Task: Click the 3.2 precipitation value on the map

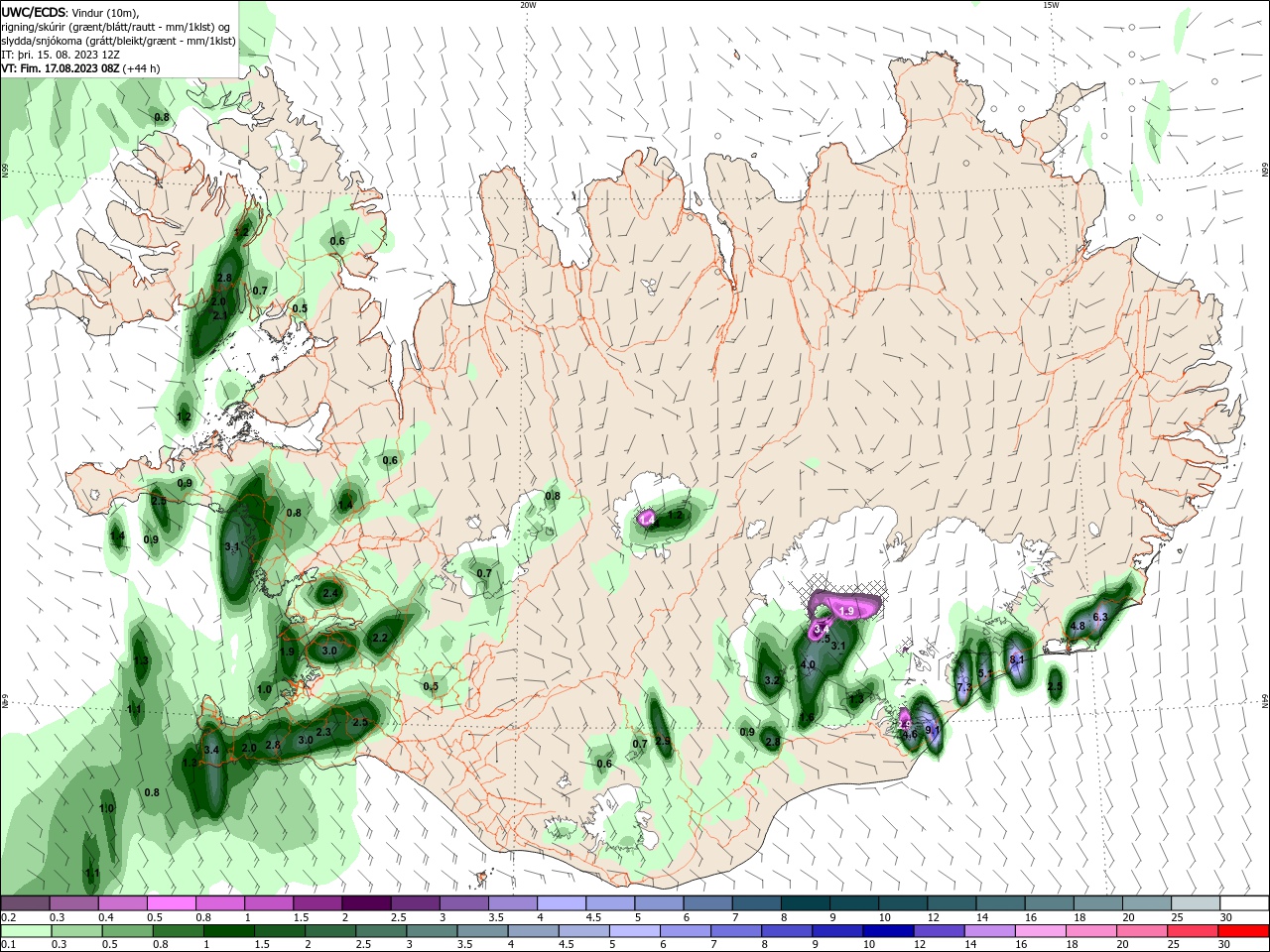Action: coord(773,680)
